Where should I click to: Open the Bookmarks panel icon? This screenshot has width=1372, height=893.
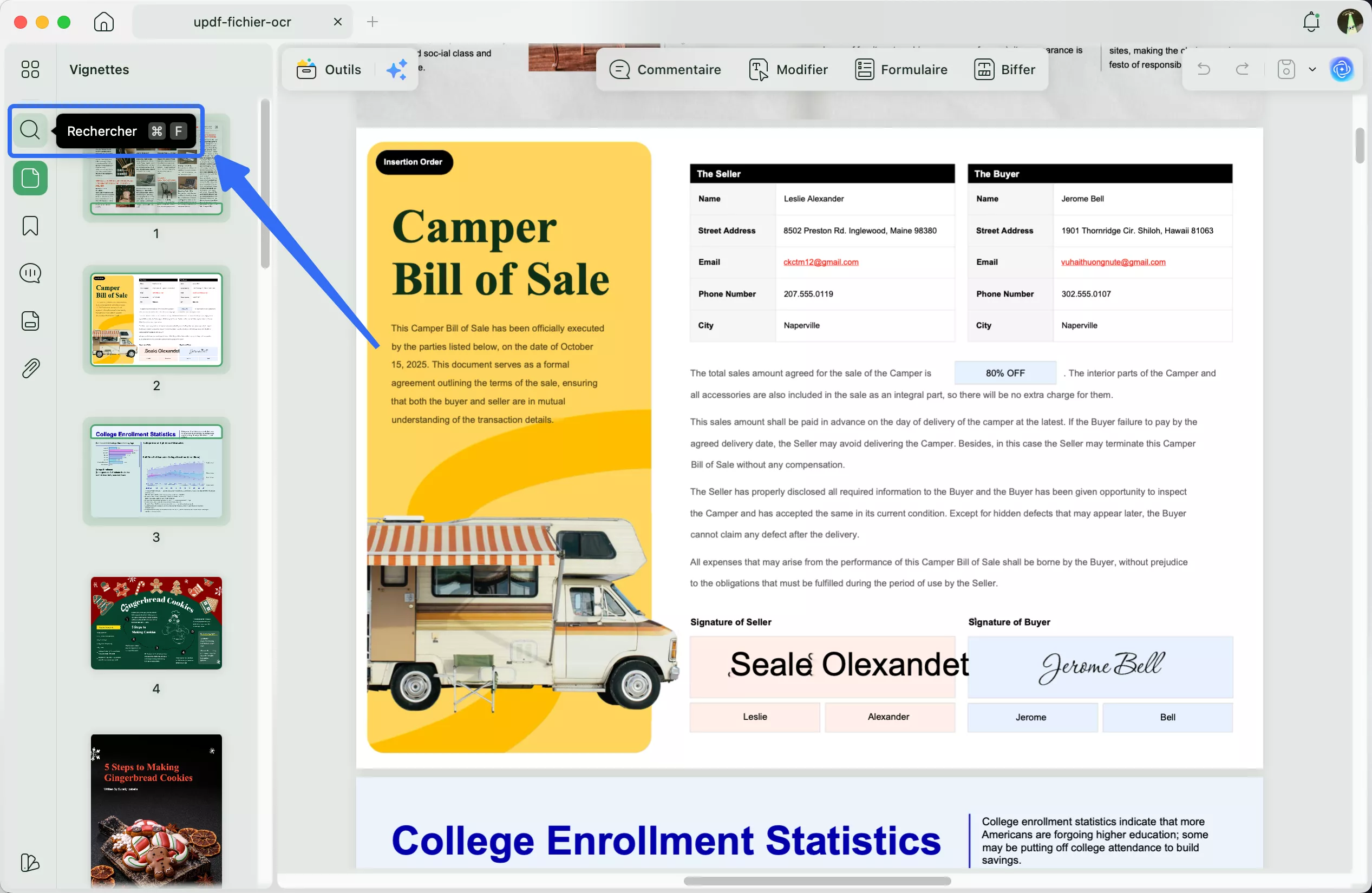coord(30,226)
